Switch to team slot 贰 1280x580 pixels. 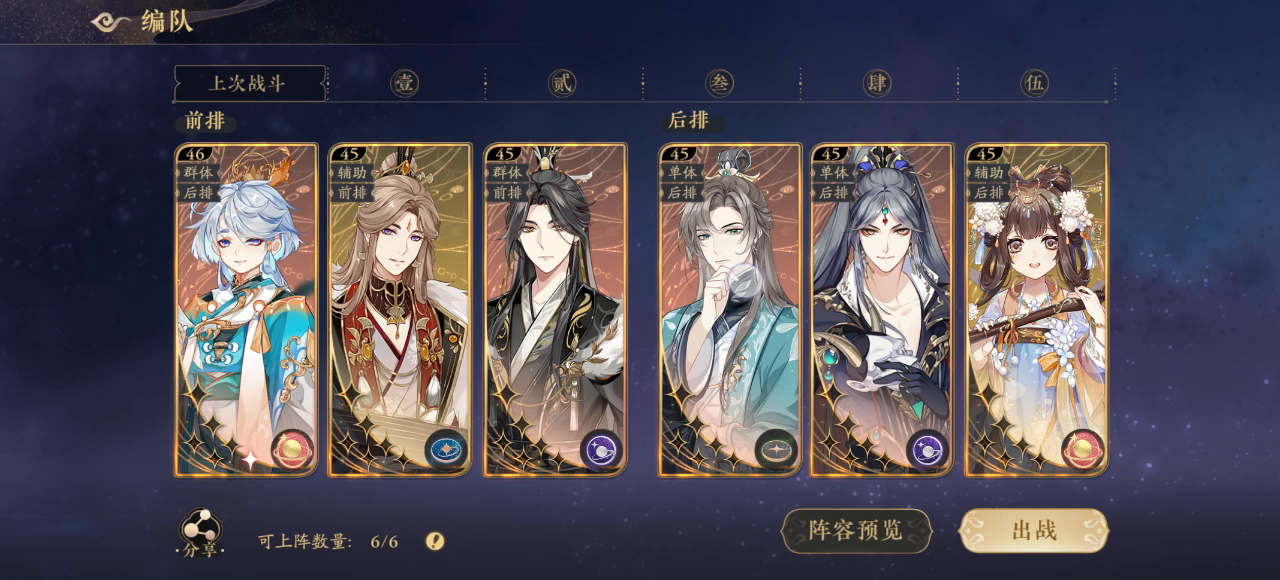pos(562,83)
